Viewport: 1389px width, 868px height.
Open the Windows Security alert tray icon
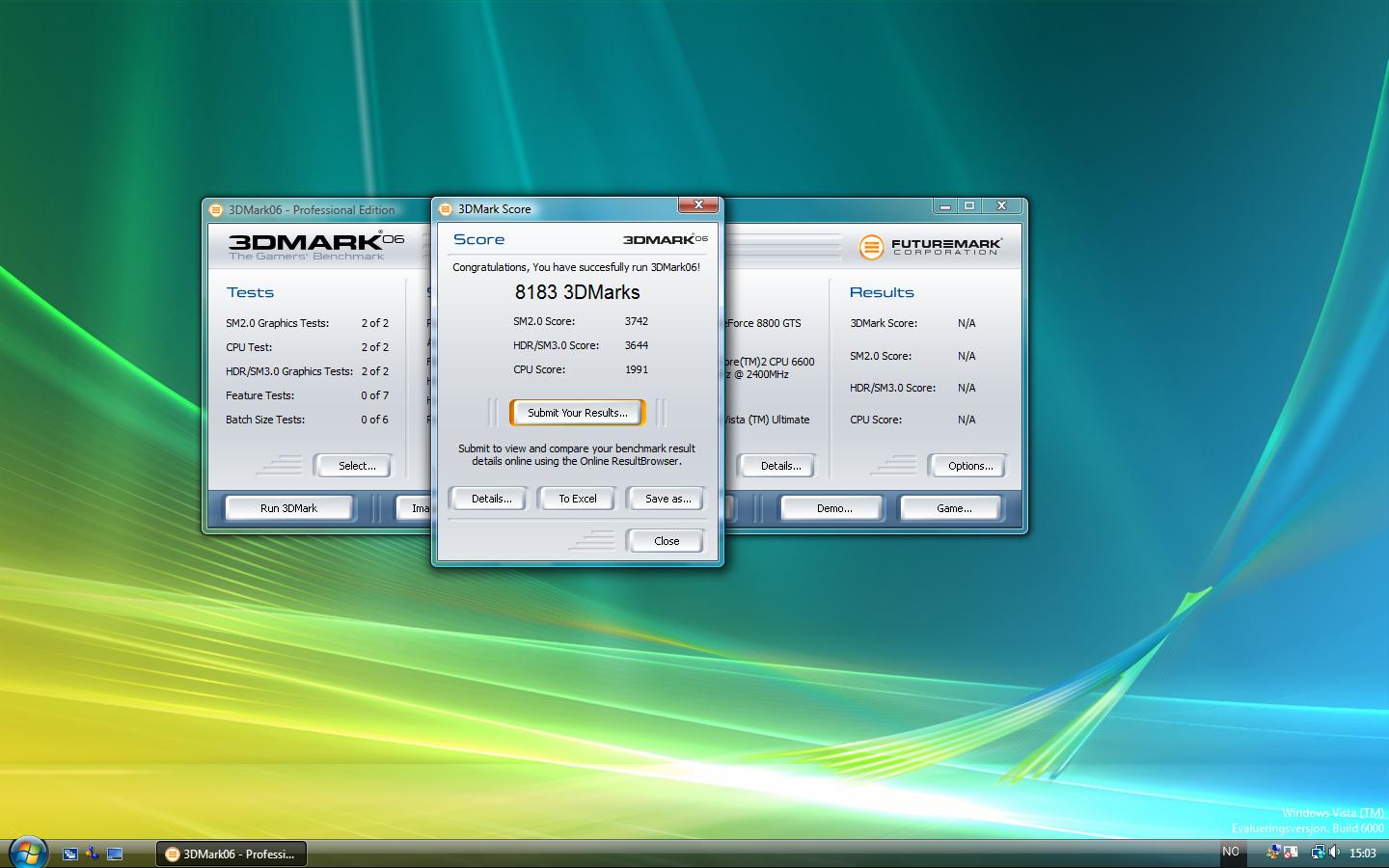pyautogui.click(x=1291, y=853)
